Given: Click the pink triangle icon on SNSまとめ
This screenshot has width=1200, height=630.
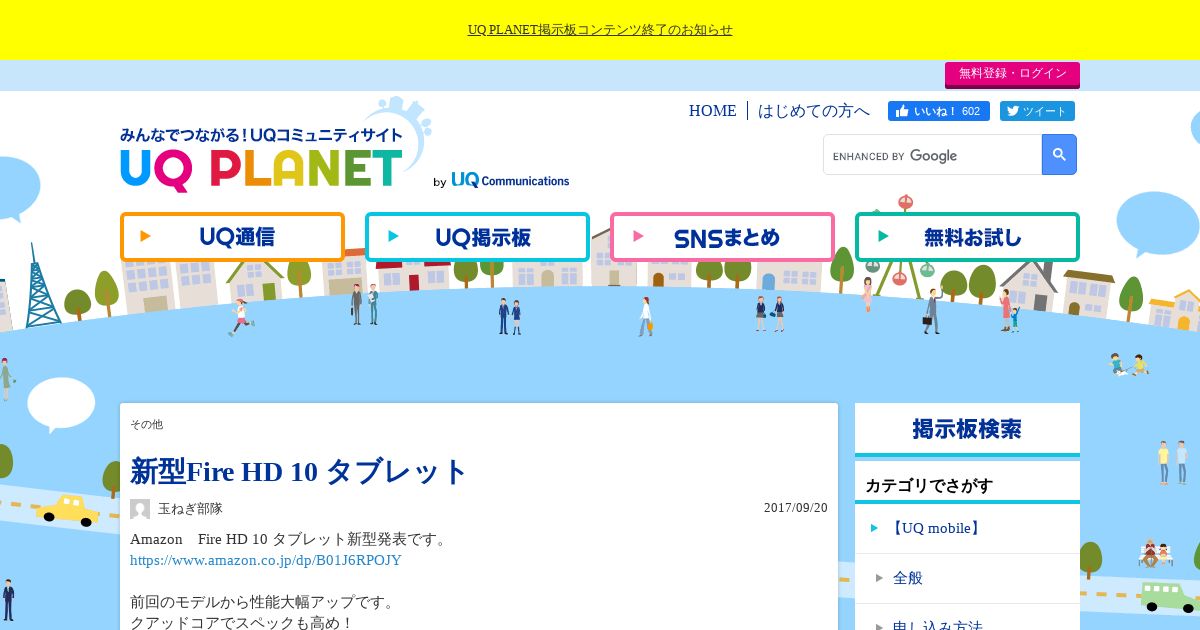Looking at the screenshot, I should pyautogui.click(x=638, y=237).
